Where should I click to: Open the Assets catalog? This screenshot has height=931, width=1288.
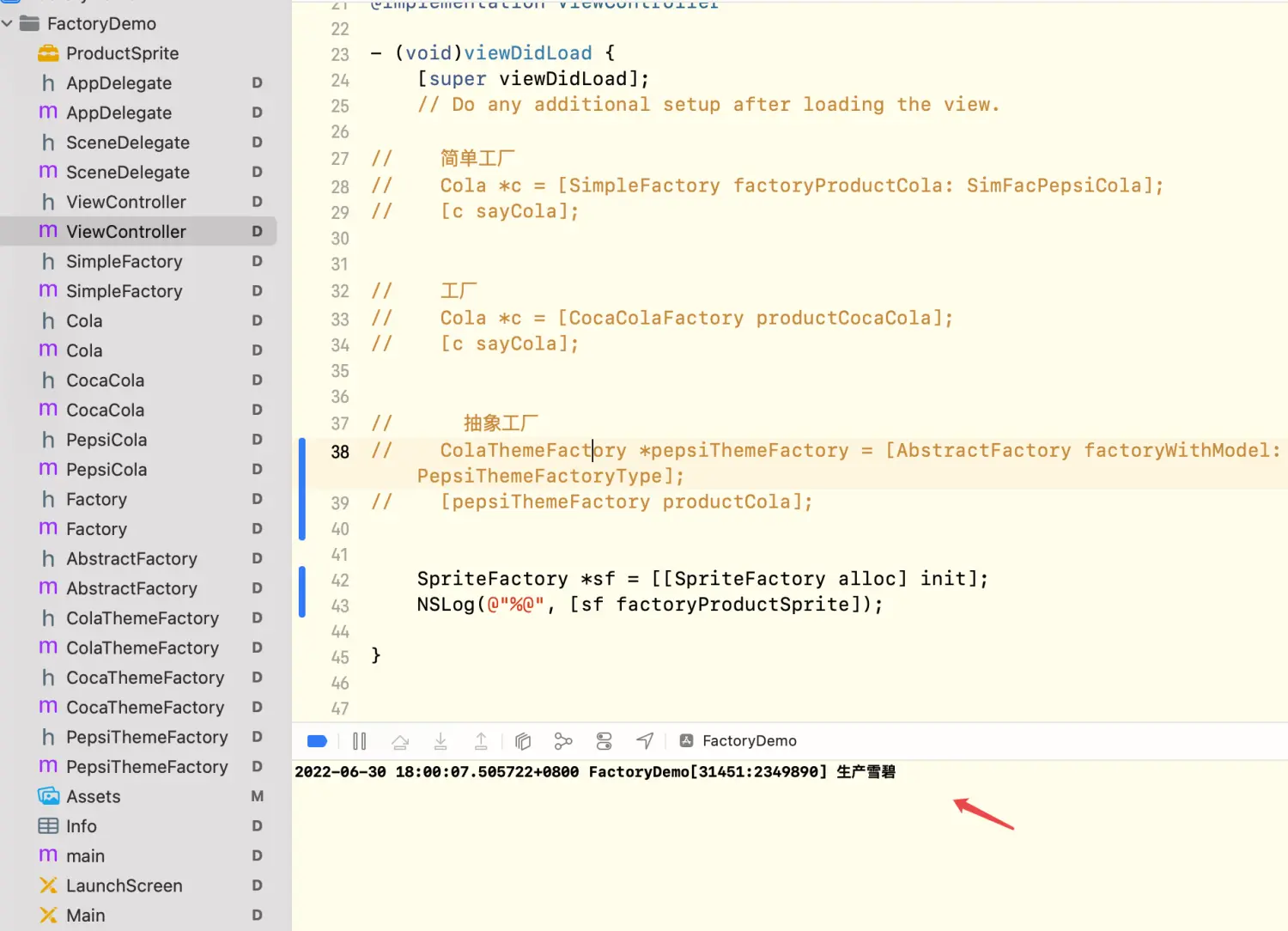tap(93, 797)
